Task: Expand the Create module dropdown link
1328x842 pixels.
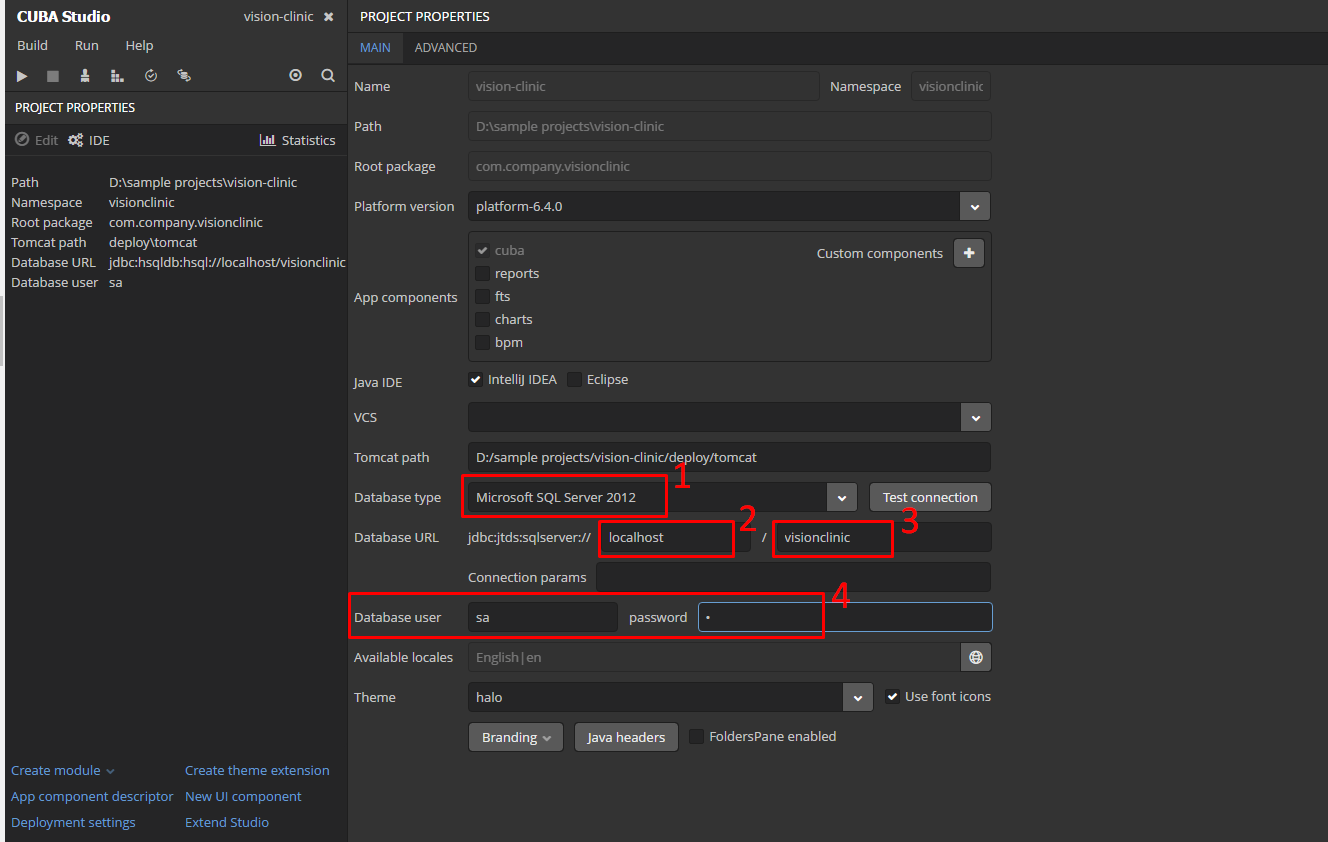Action: (63, 770)
